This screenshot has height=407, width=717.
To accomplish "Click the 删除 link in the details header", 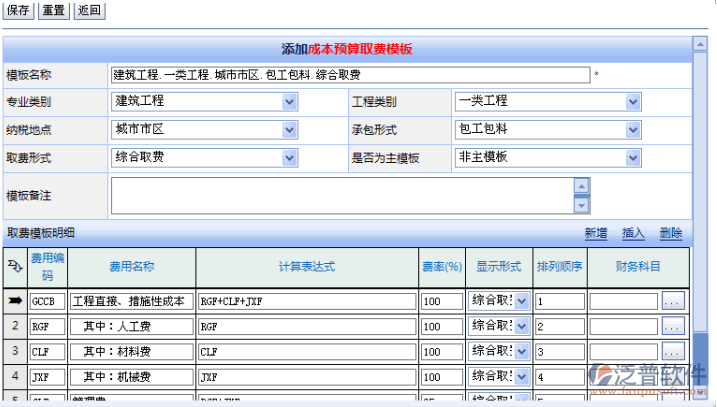I will pos(671,233).
